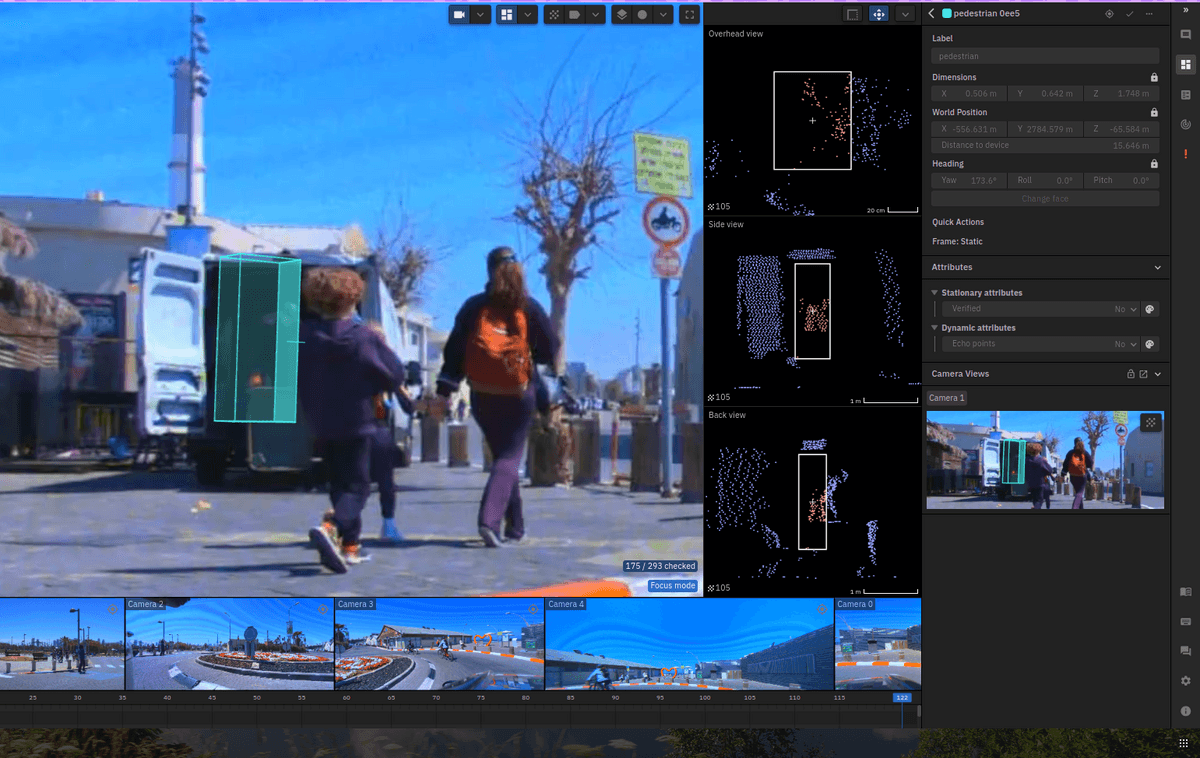Click the fullscreen icon in viewport toolbar
The width and height of the screenshot is (1200, 758).
689,15
